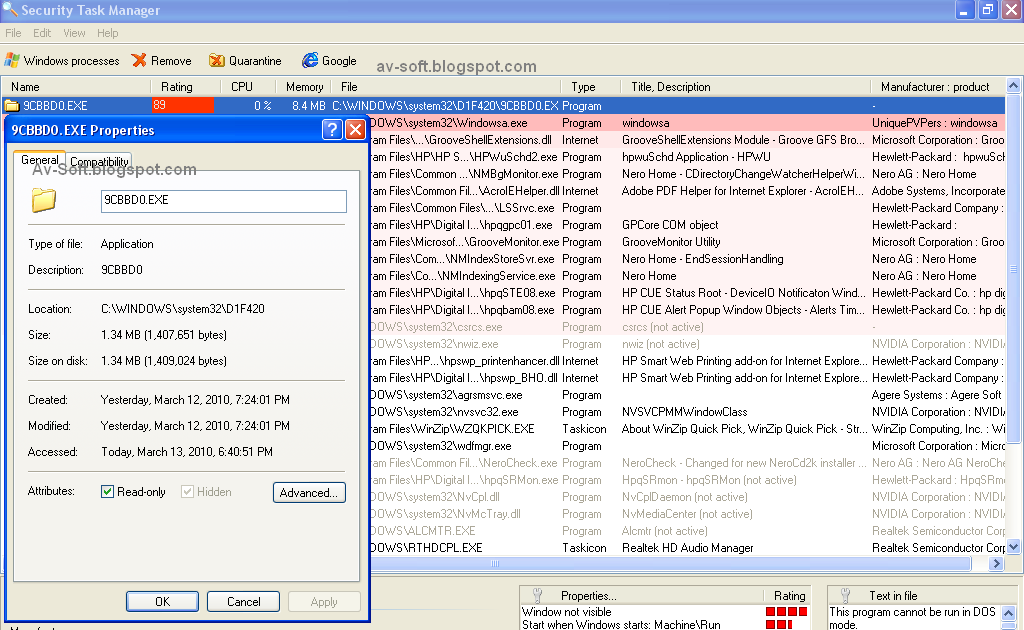Click the Rating header in Properties panel
This screenshot has width=1024, height=630.
pos(789,595)
